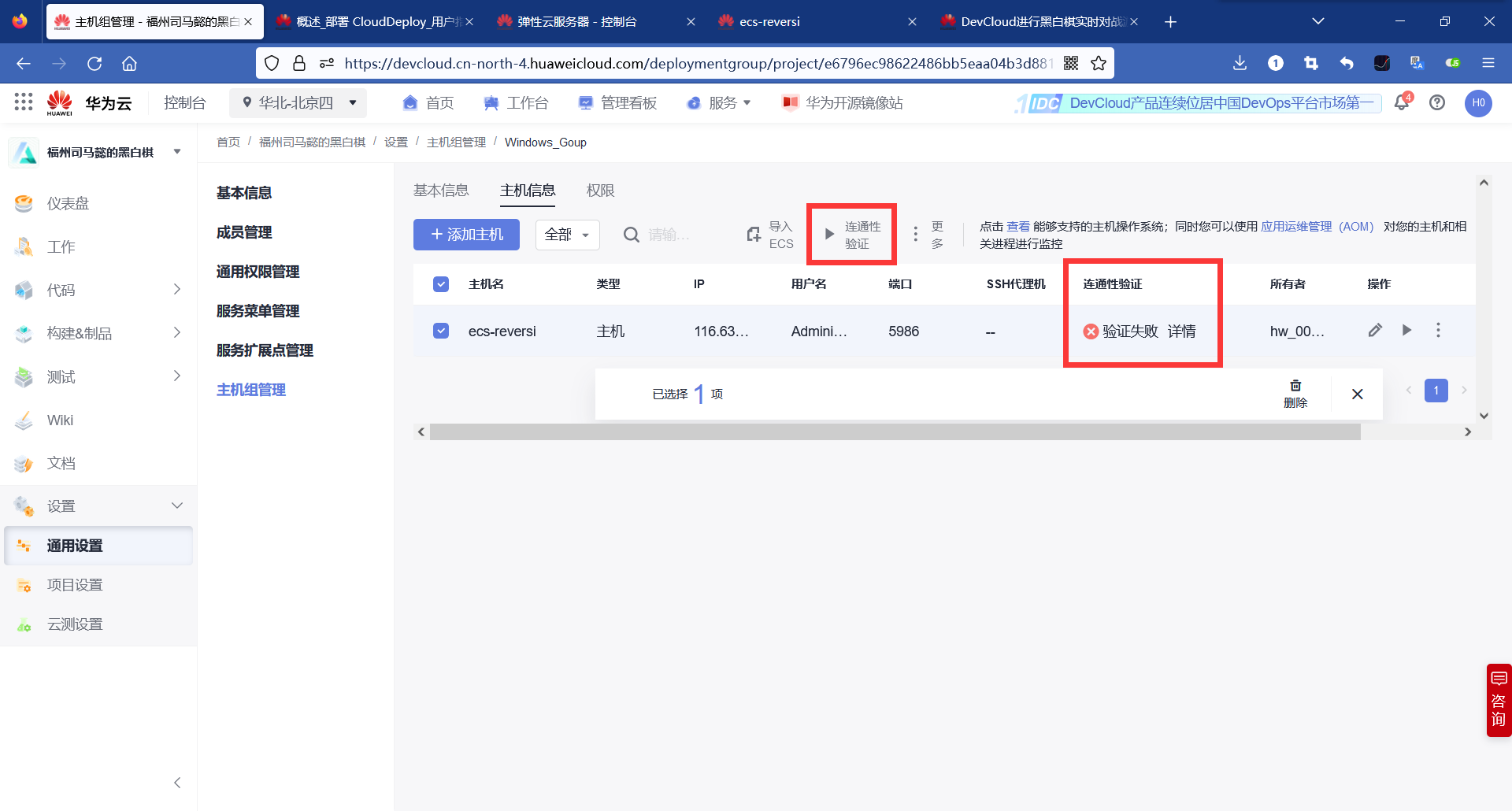1512x811 pixels.
Task: Open the Huawei Cloud app grid menu
Action: pos(23,102)
